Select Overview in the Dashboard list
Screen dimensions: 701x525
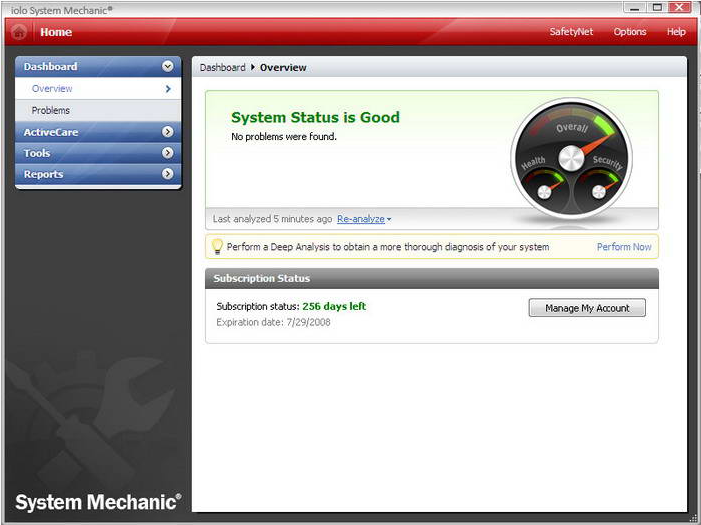52,89
